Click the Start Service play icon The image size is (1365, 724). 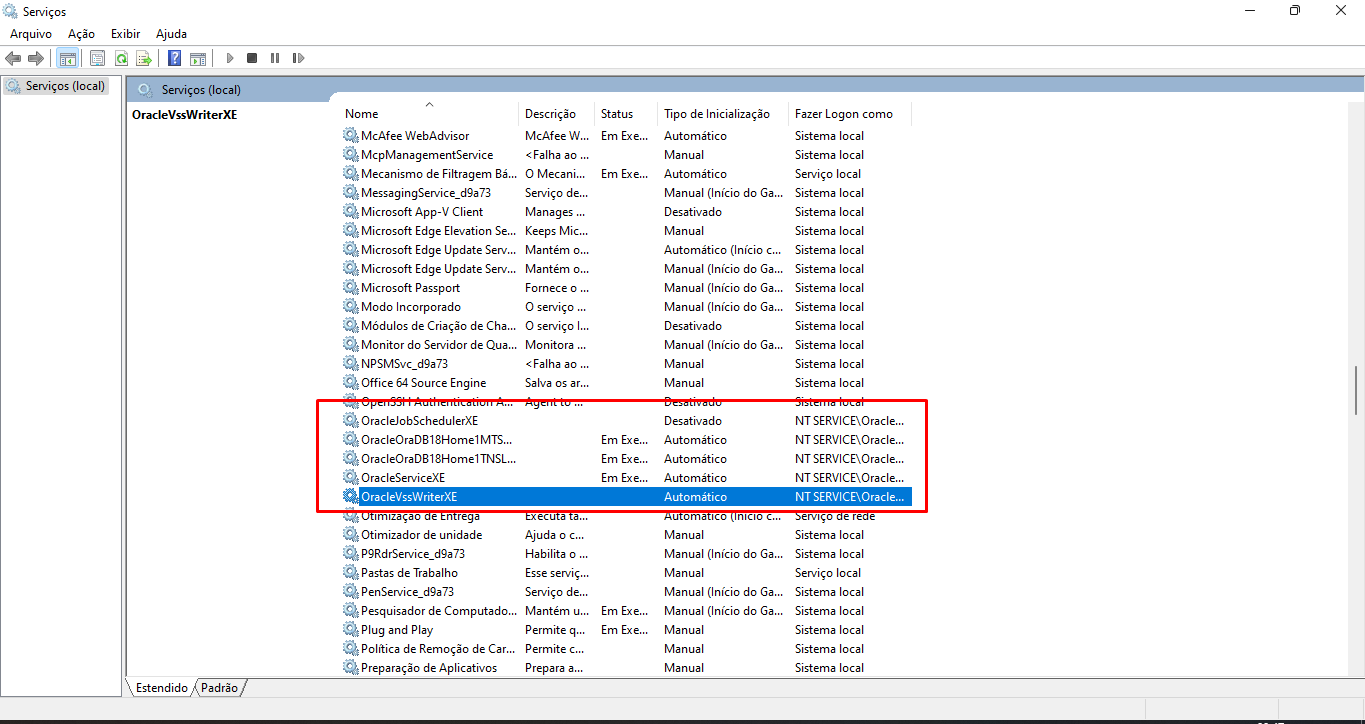click(230, 58)
